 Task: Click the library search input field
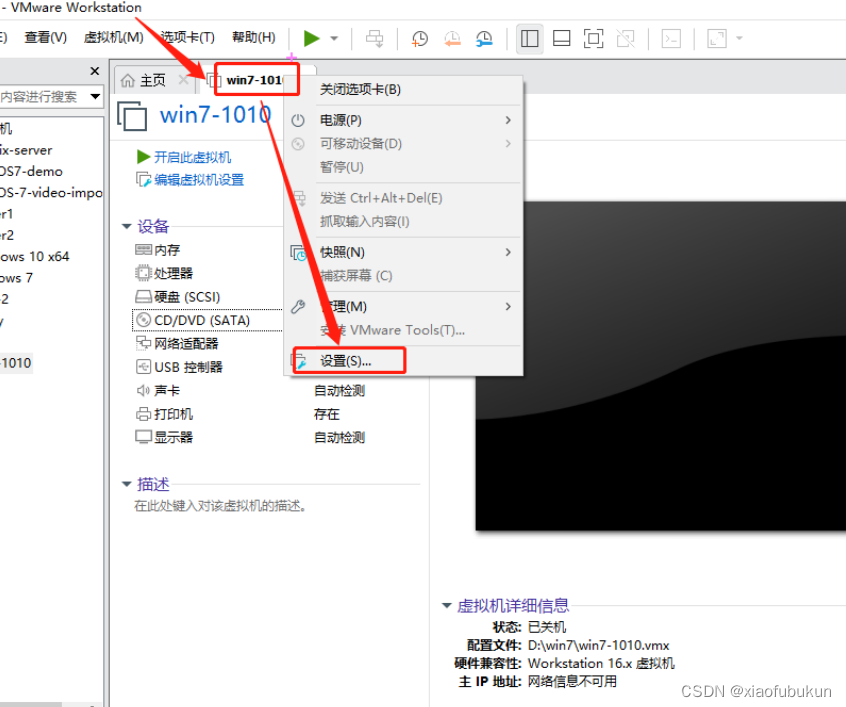tap(43, 97)
